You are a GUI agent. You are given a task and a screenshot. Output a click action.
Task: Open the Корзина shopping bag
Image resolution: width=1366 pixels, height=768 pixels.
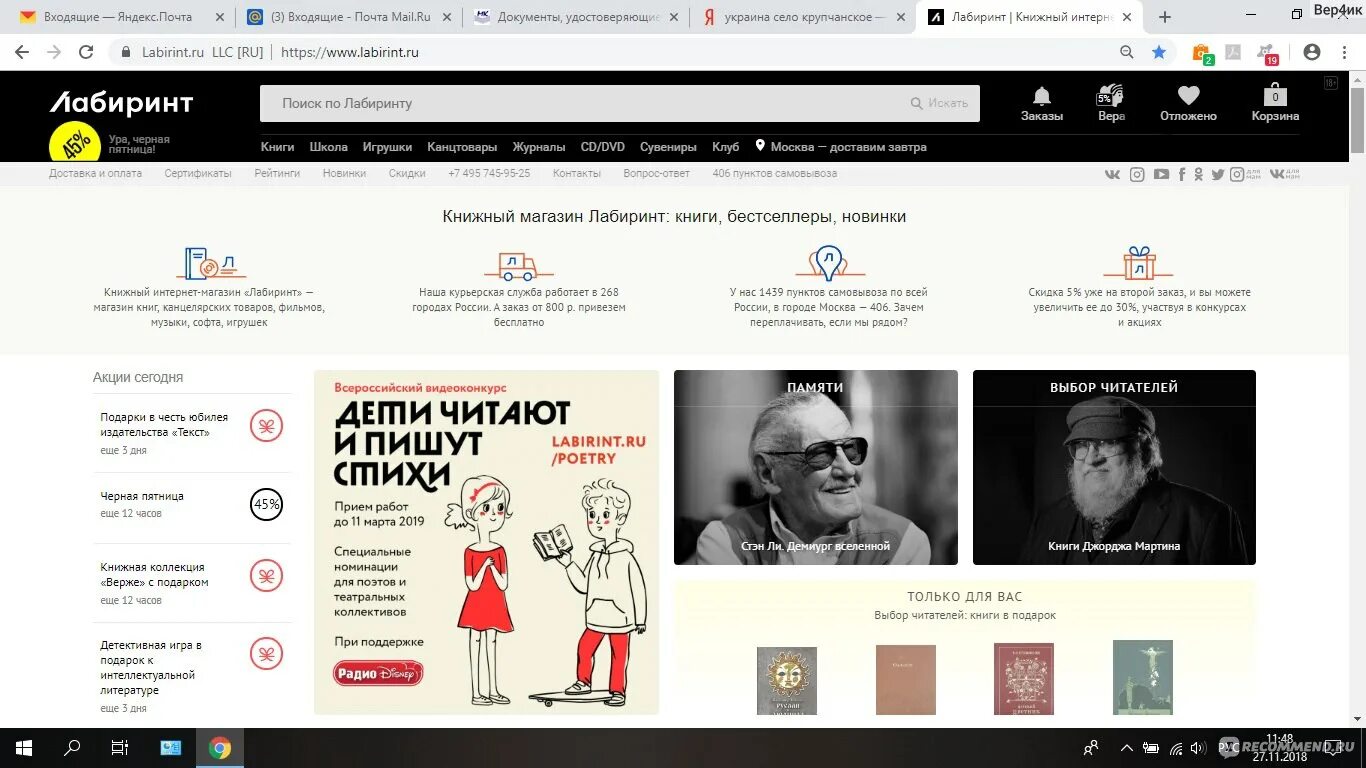point(1275,103)
